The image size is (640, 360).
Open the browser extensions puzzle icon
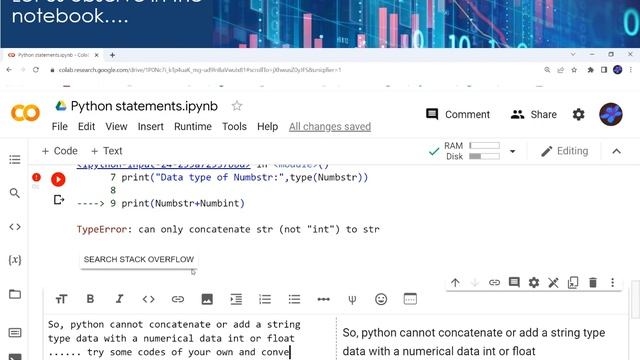(590, 70)
